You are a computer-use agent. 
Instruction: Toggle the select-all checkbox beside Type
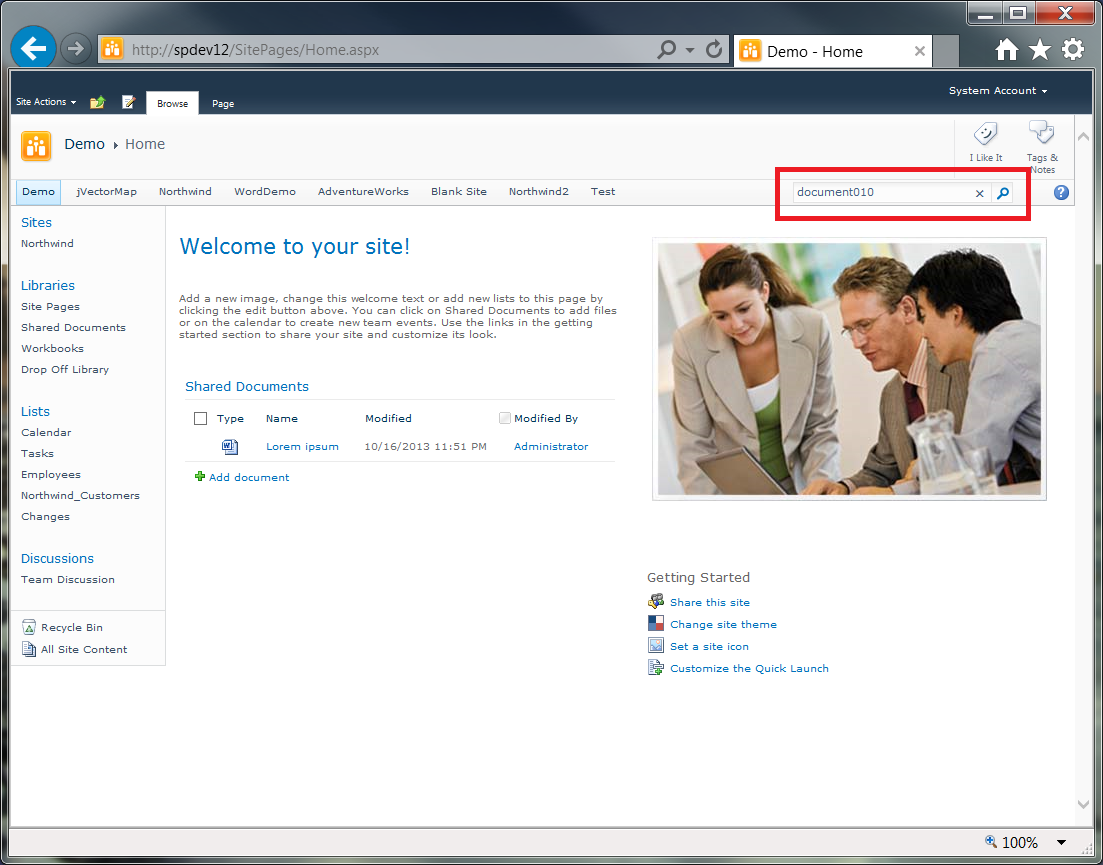click(x=200, y=419)
